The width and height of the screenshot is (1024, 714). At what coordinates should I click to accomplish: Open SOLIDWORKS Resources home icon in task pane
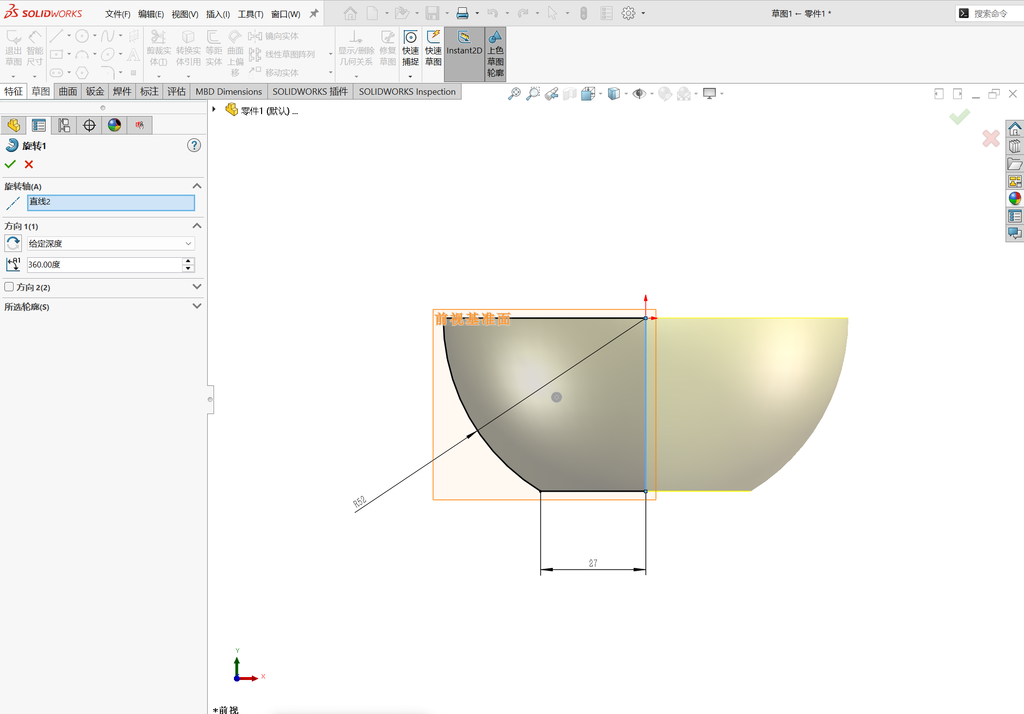(1014, 128)
